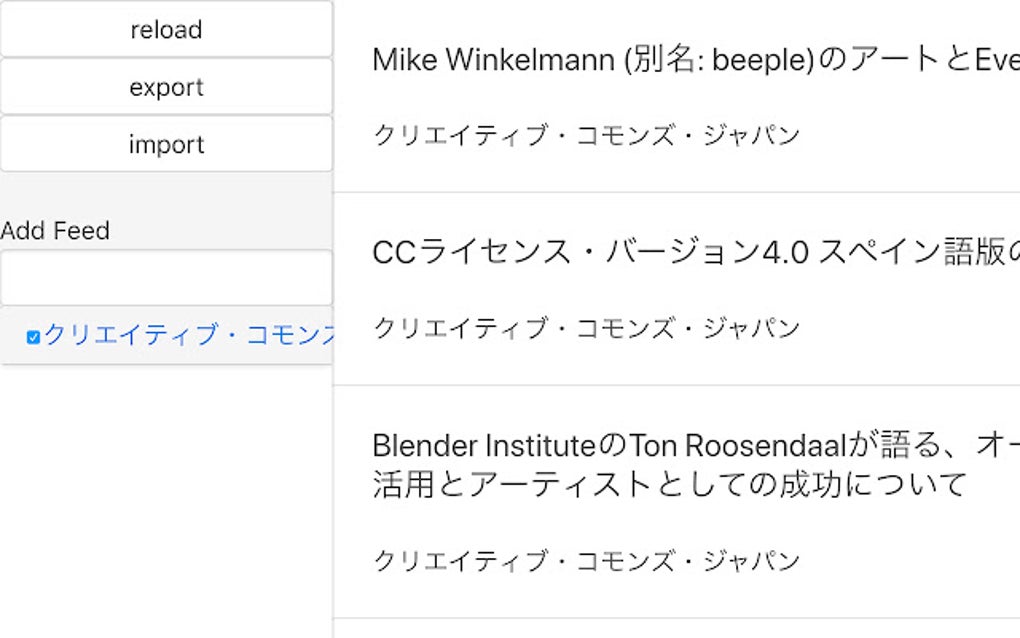This screenshot has height=638, width=1020.
Task: Click the source name under CCライセンス article
Action: click(x=586, y=328)
